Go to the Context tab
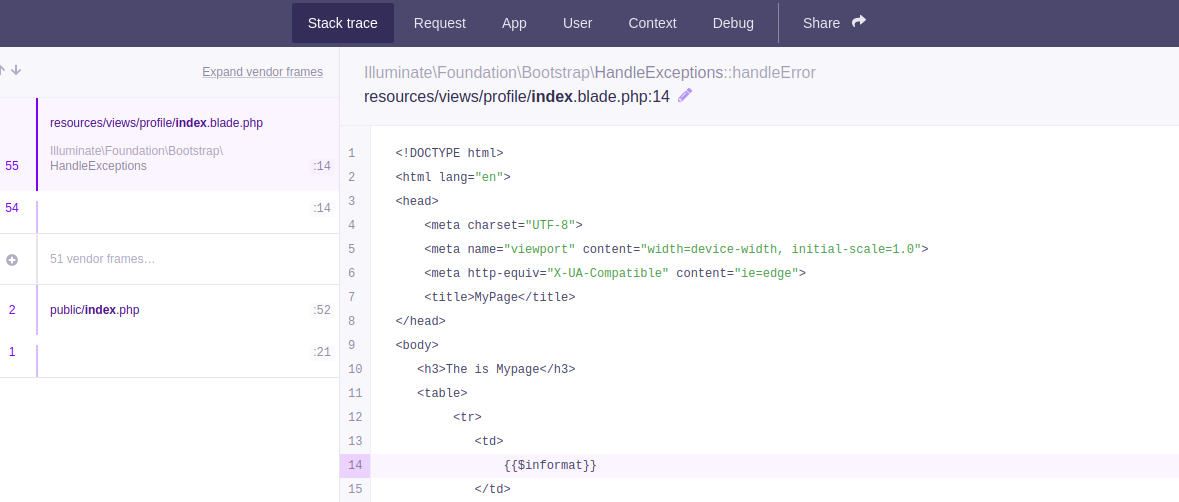 tap(652, 23)
